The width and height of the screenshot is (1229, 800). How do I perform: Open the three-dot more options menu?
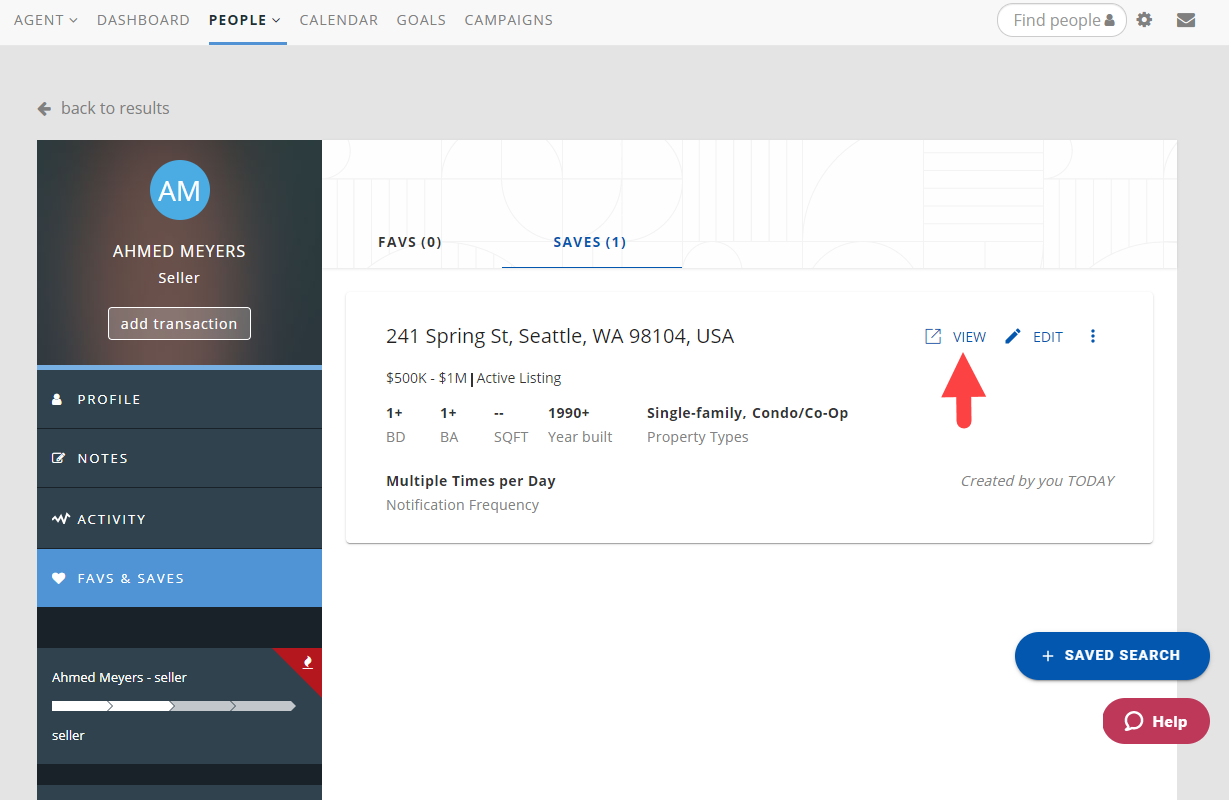[1093, 337]
